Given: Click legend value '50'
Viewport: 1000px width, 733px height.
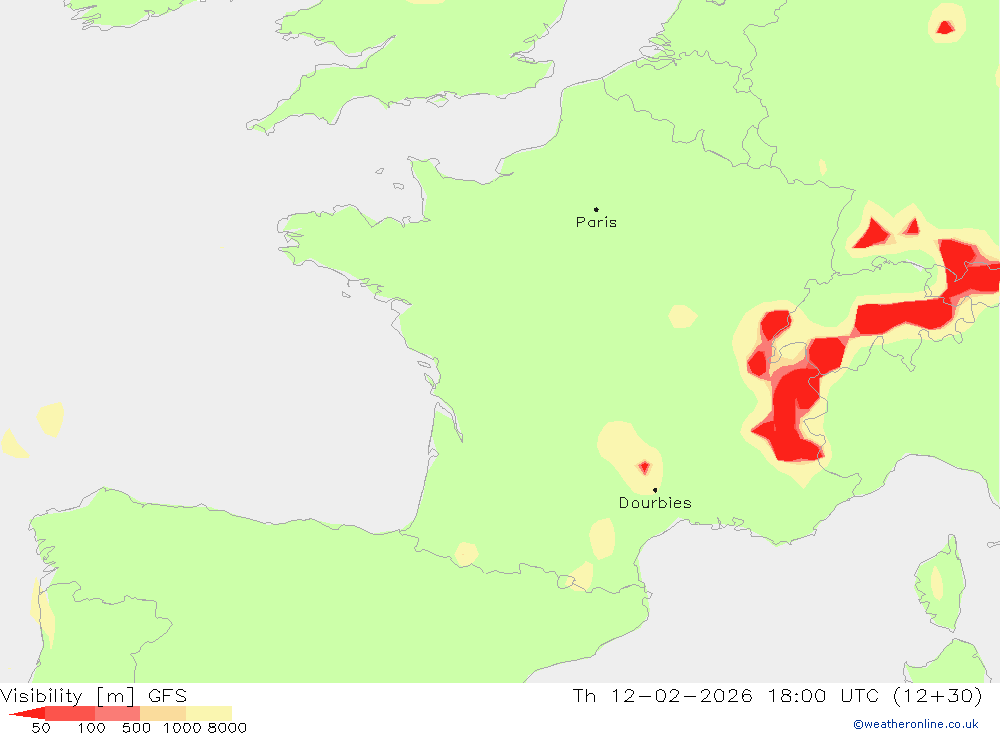Looking at the screenshot, I should (x=41, y=727).
